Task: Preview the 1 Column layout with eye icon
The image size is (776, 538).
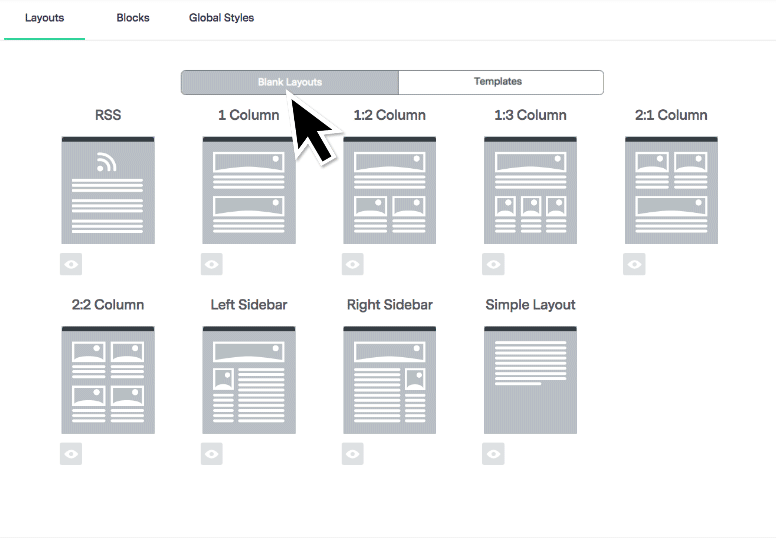Action: click(212, 264)
